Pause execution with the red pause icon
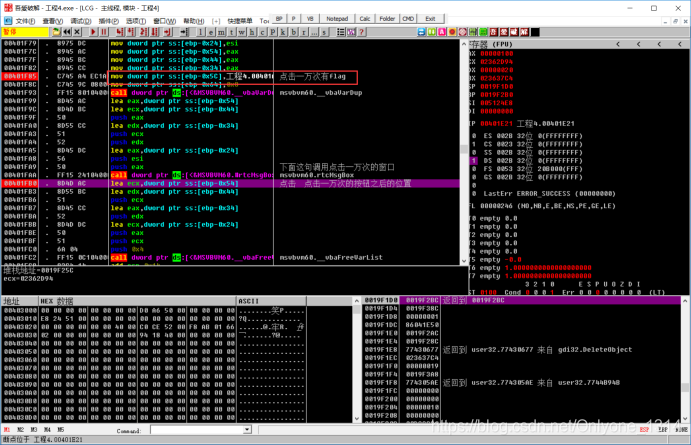Screen dimensions: 691x445 pos(104,32)
